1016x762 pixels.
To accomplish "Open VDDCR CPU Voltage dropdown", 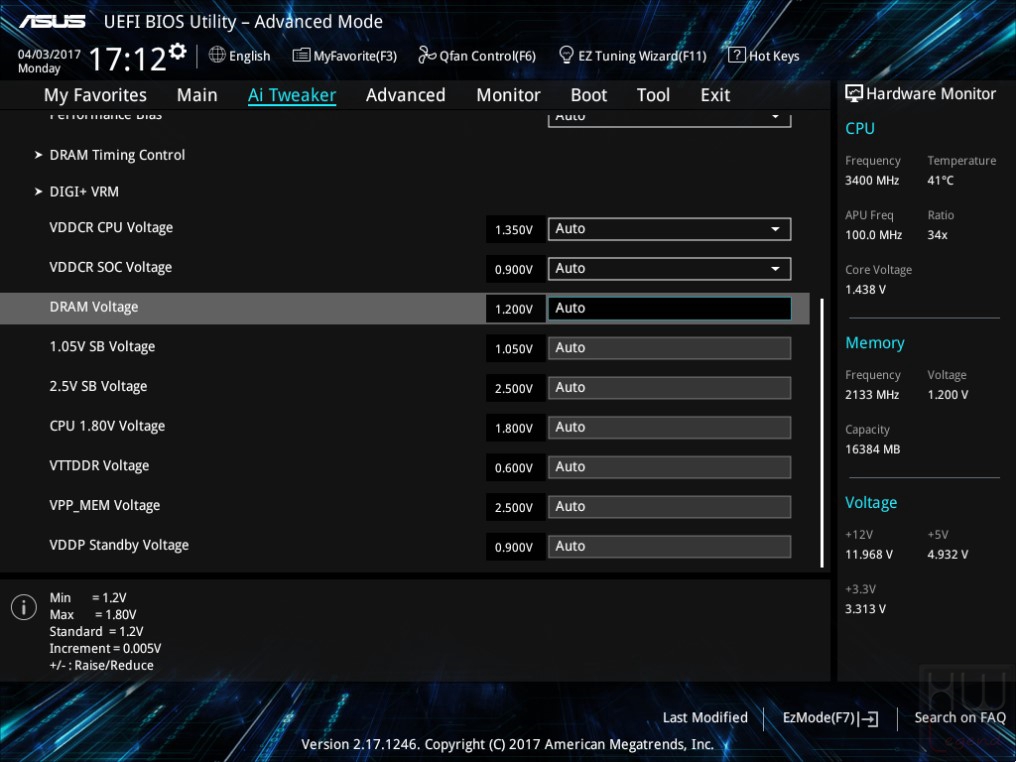I will coord(669,229).
